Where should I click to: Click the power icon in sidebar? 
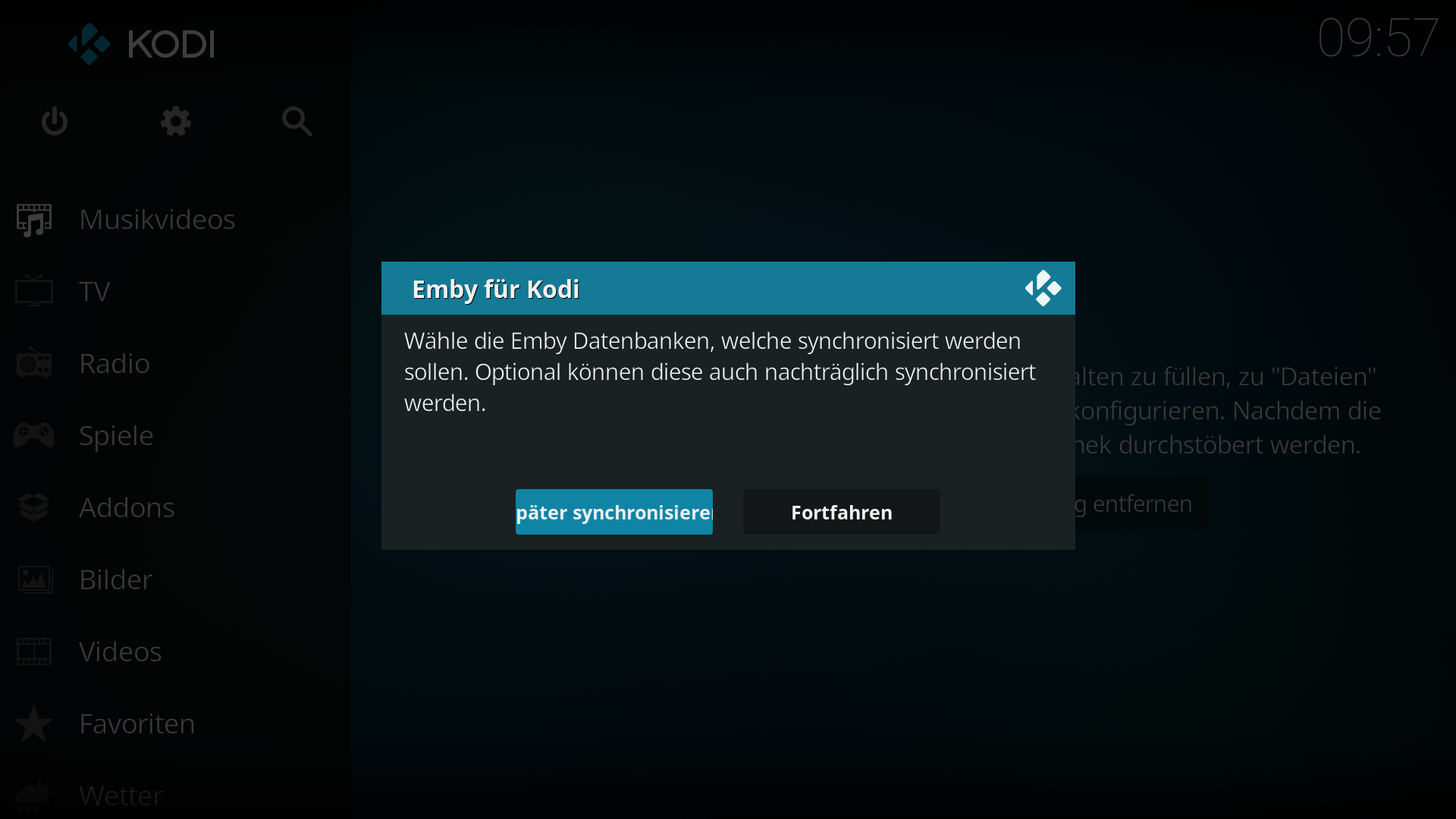click(x=55, y=121)
